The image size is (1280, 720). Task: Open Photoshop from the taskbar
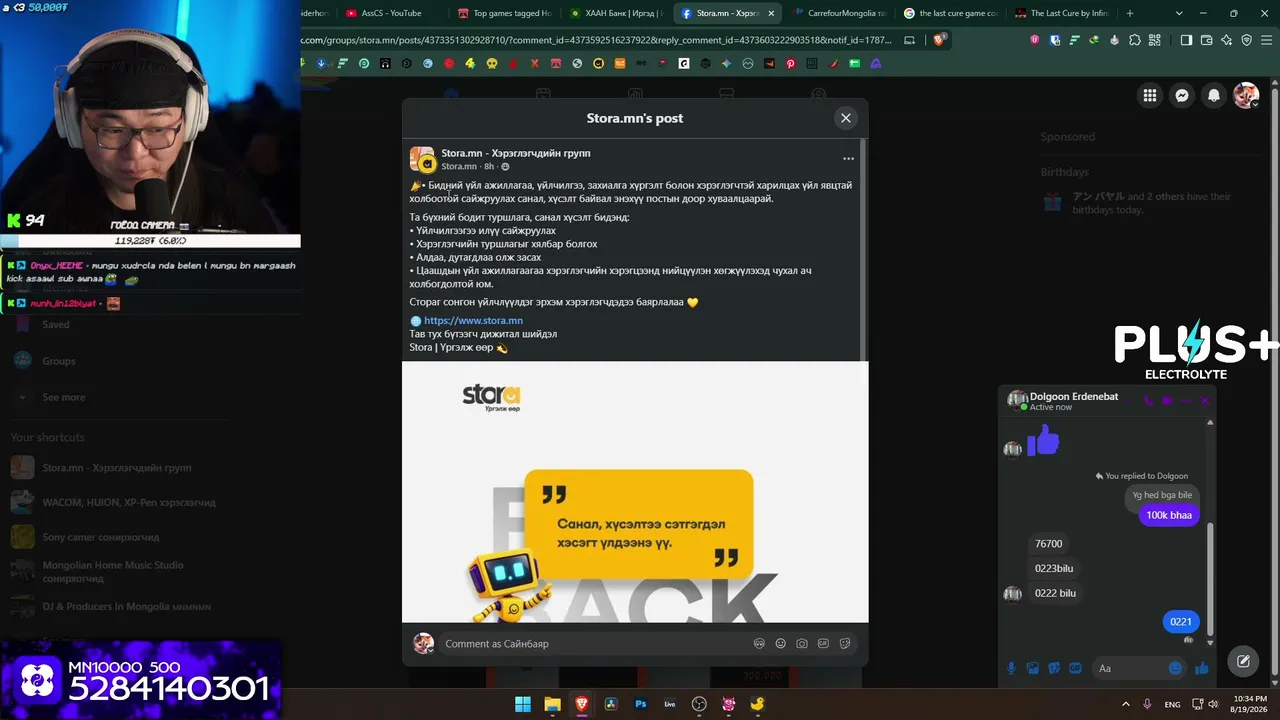click(641, 704)
